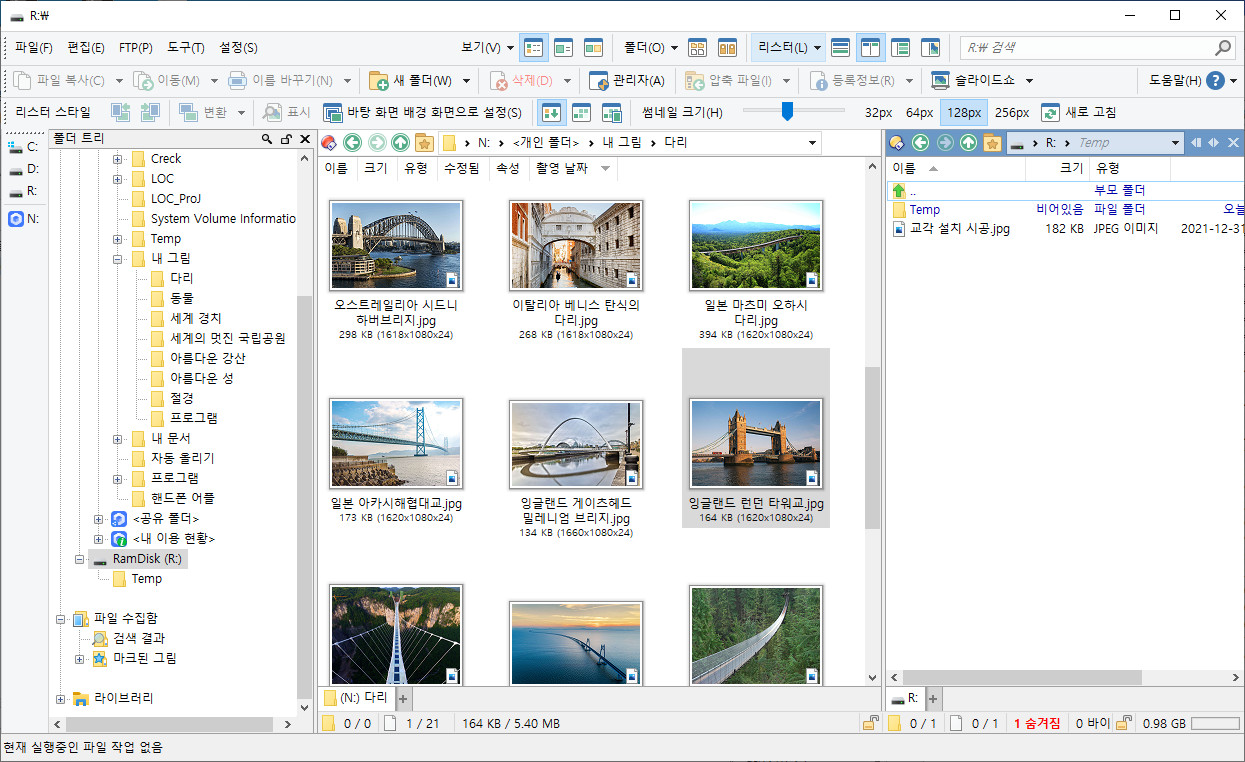The height and width of the screenshot is (762, 1245).
Task: Select network drive N: in drive bar
Action: pyautogui.click(x=23, y=219)
